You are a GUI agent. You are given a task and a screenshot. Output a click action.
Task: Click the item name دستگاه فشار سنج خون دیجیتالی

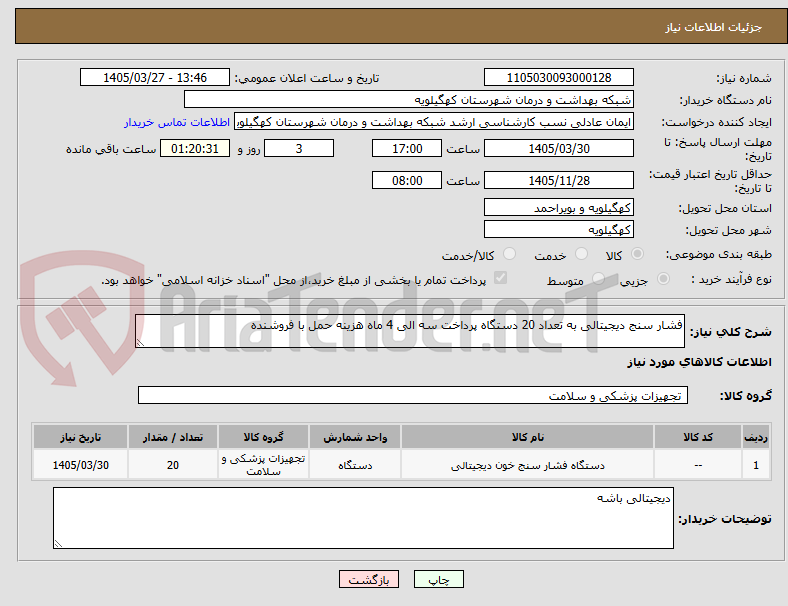527,465
